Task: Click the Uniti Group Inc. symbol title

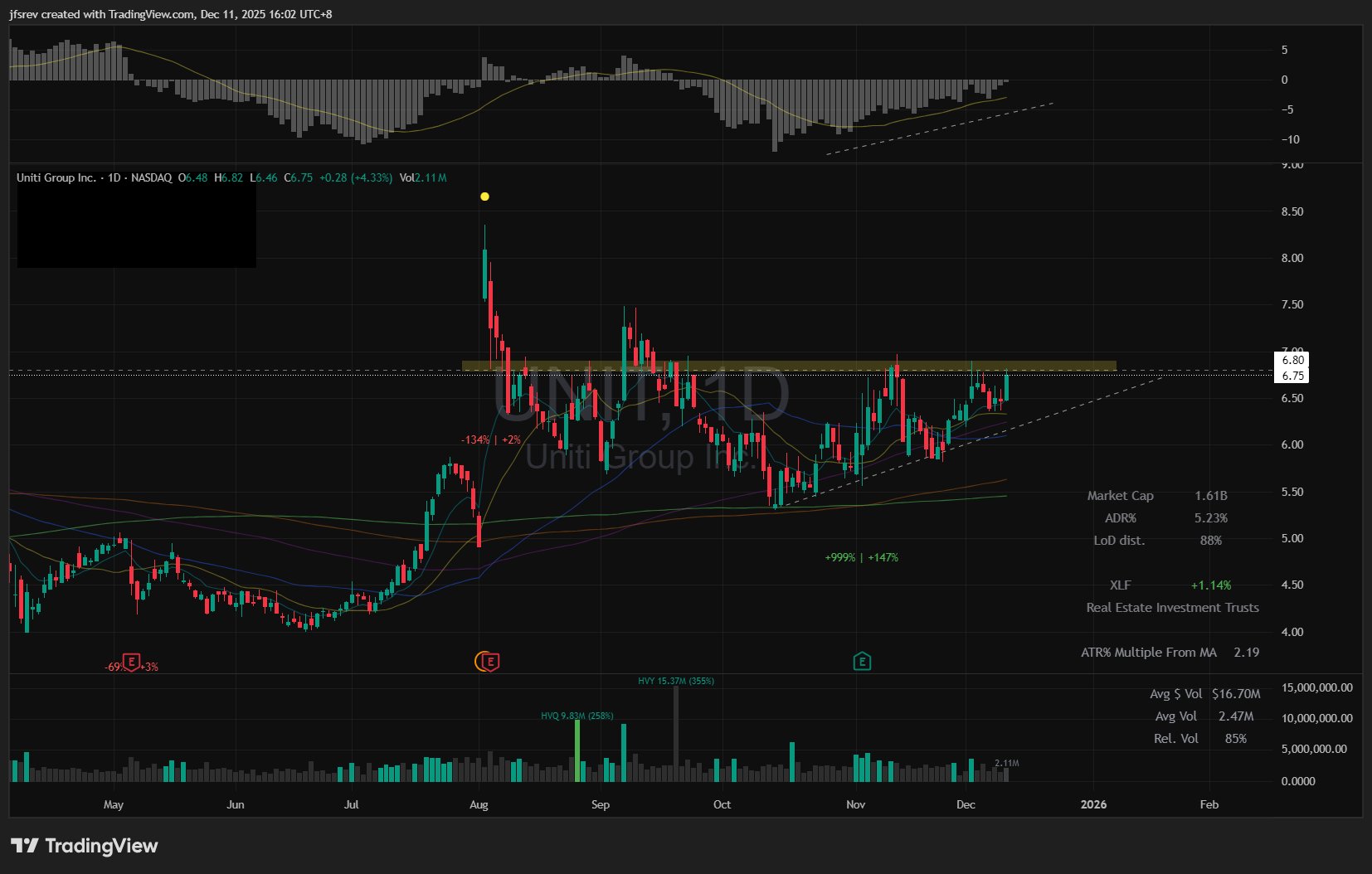Action: (56, 177)
